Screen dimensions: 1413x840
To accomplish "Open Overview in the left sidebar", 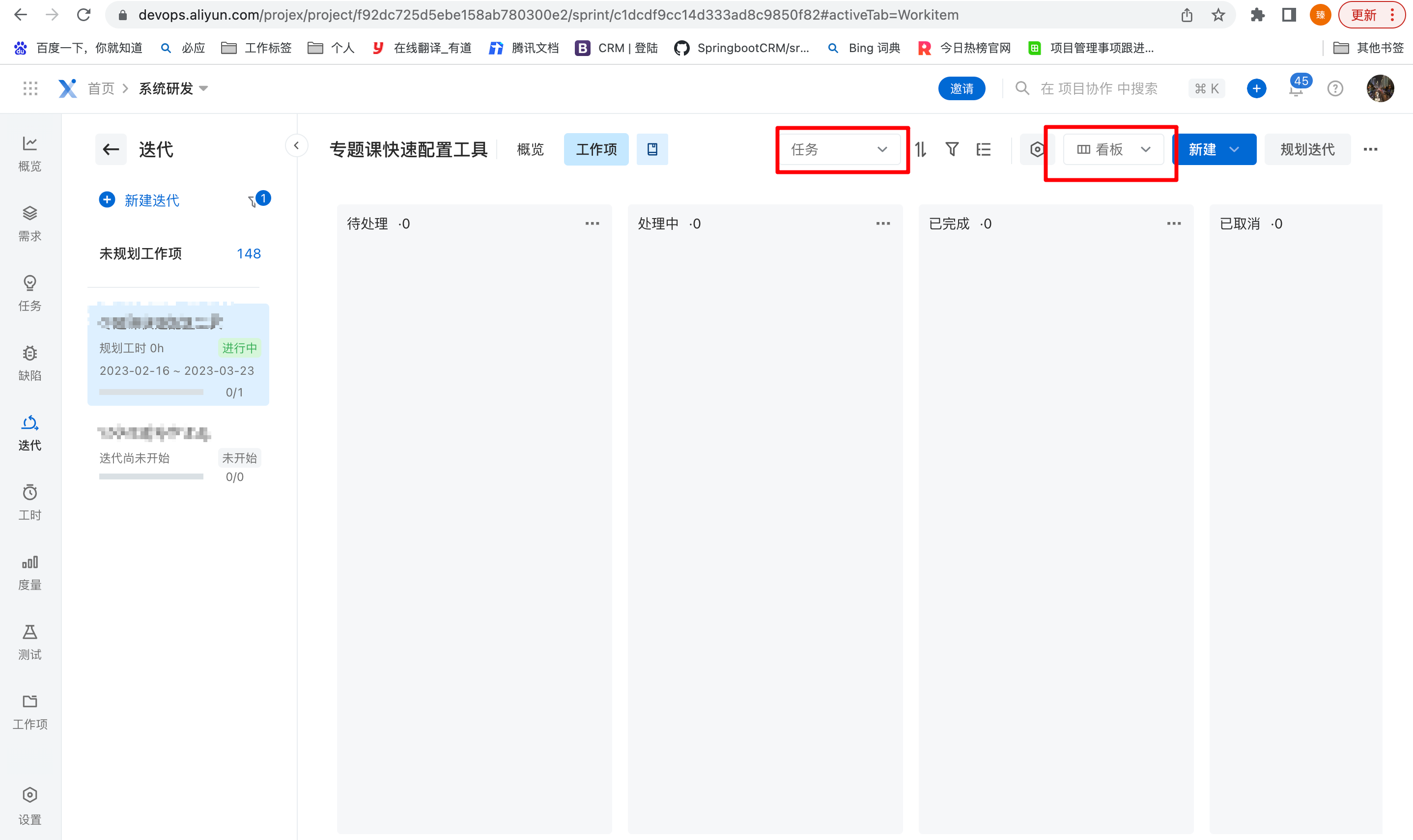I will (x=30, y=153).
